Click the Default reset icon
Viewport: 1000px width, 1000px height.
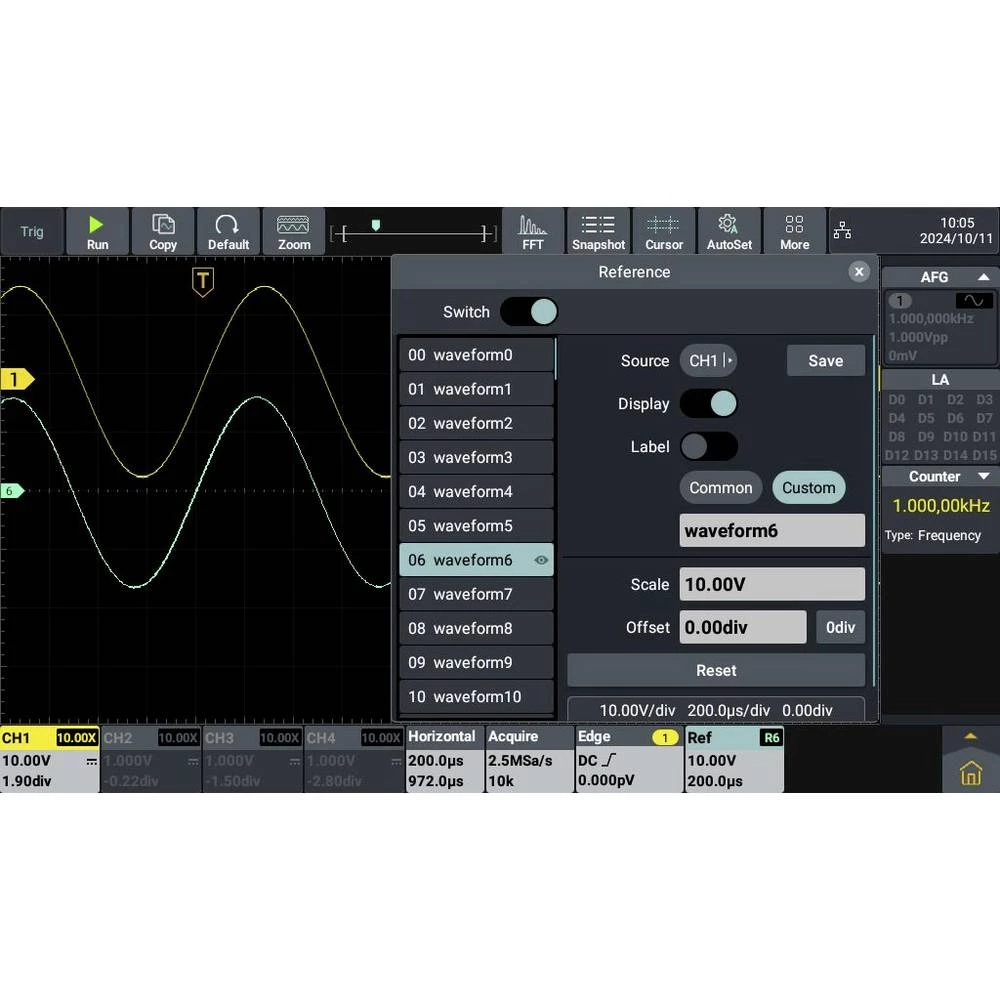point(228,232)
